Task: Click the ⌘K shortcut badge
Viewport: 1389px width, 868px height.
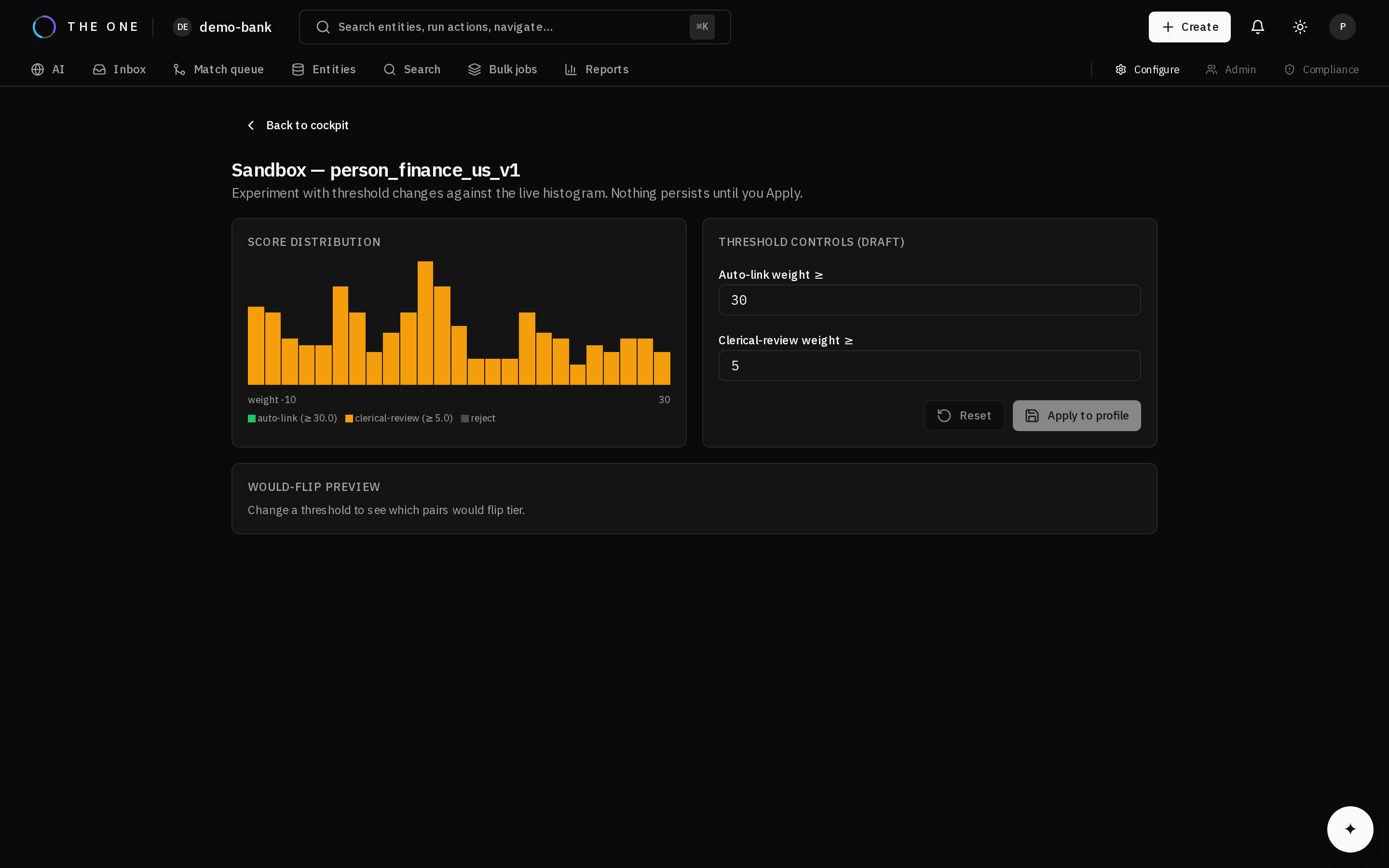Action: click(701, 27)
